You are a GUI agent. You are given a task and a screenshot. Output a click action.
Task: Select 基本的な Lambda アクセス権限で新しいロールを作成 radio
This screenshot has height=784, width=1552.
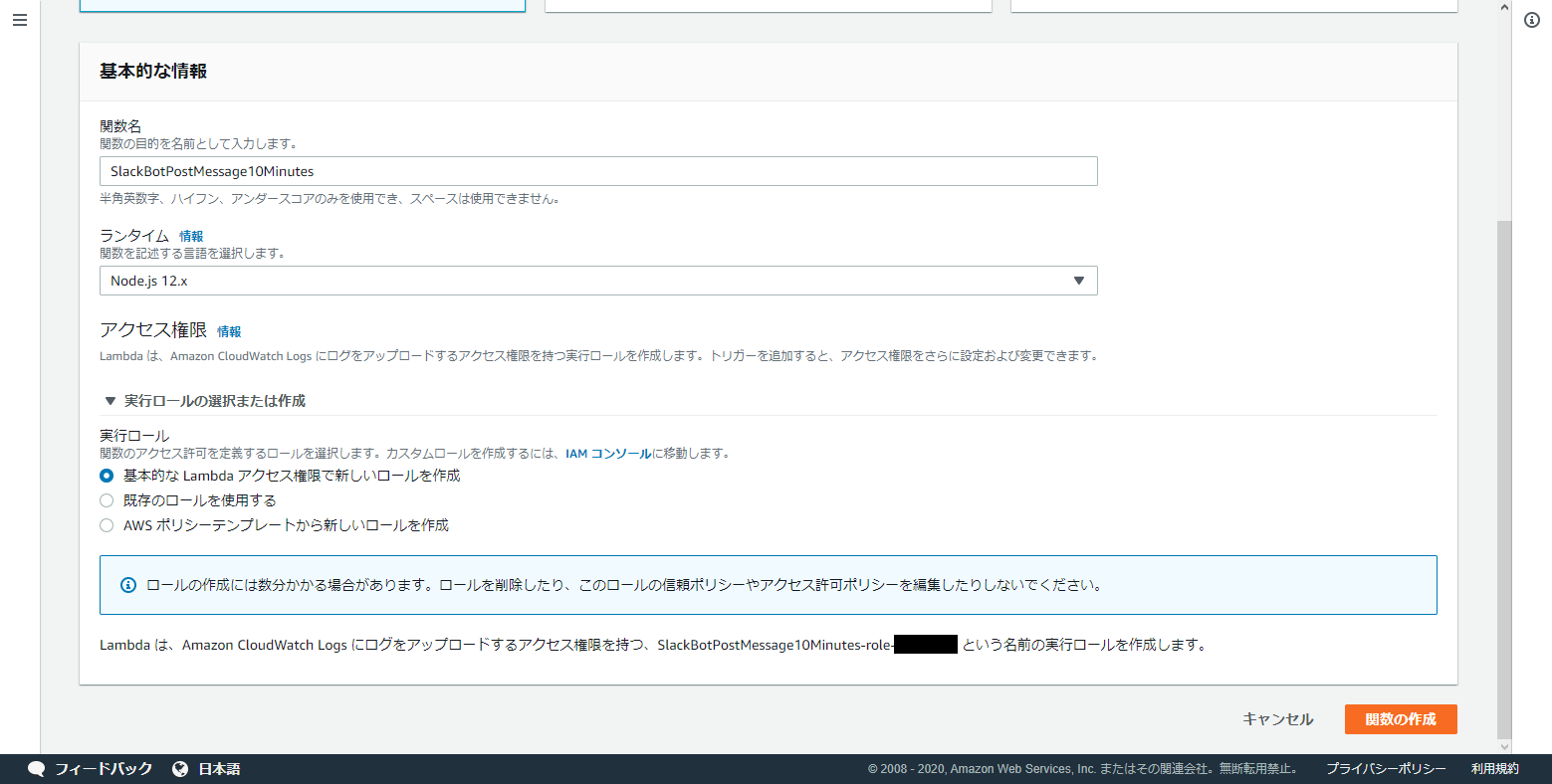point(107,476)
